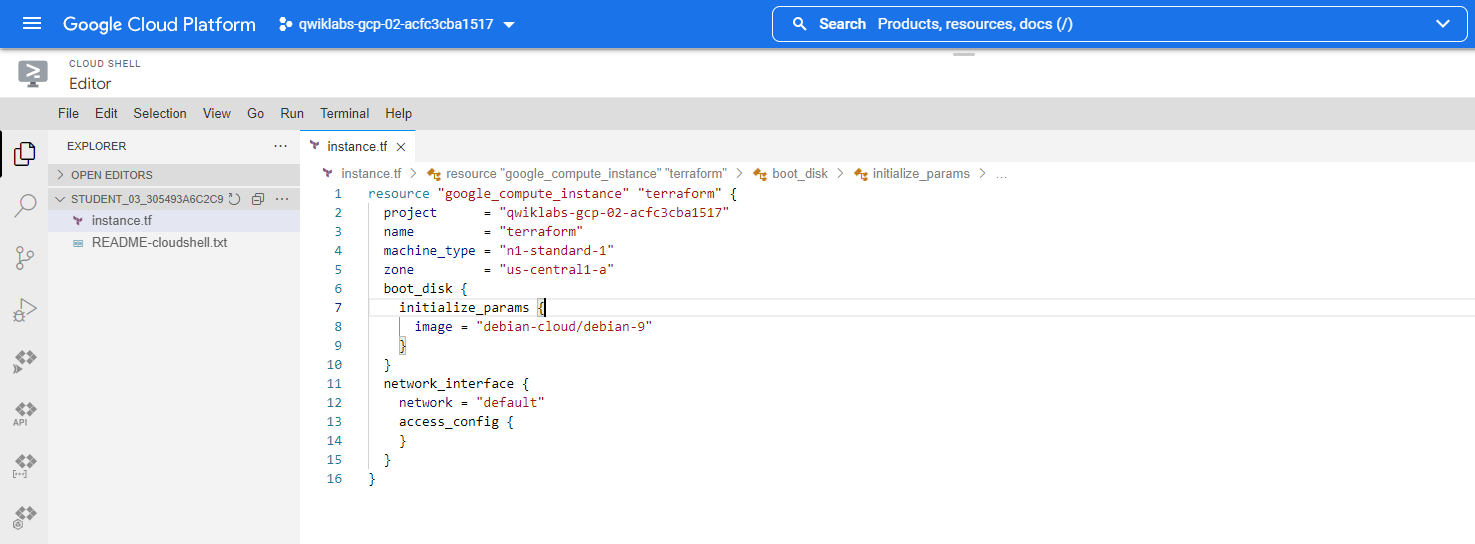Click the "us-central1-a" zone value
The height and width of the screenshot is (544, 1475).
click(x=556, y=270)
